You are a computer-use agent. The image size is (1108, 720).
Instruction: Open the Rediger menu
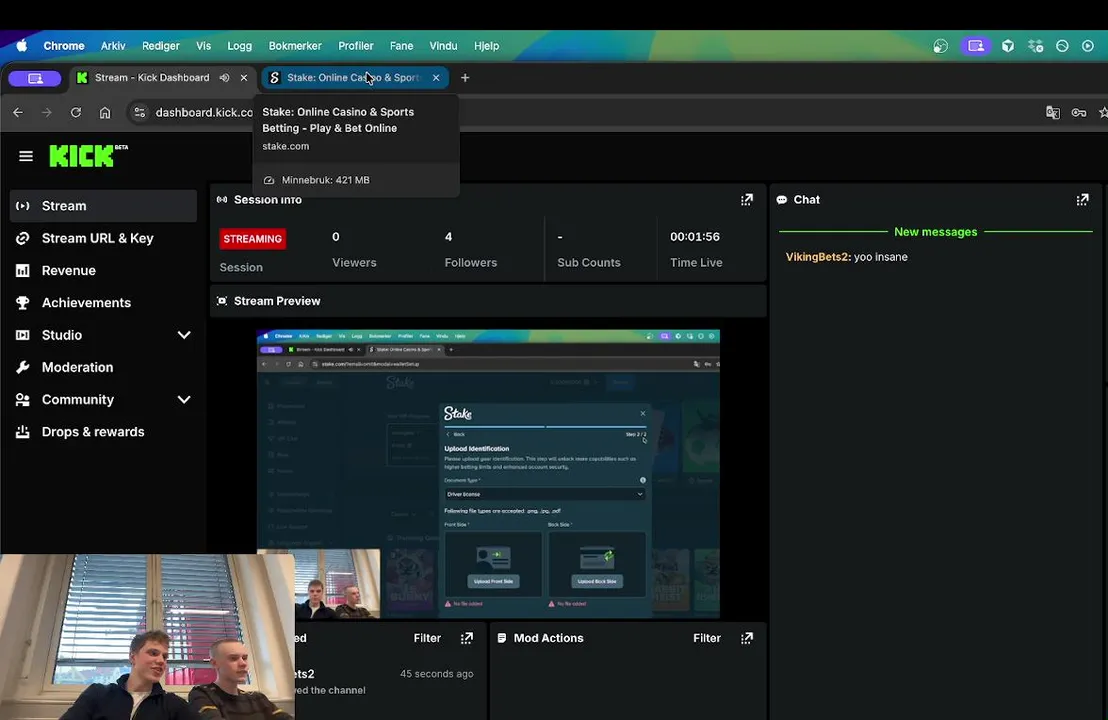[160, 46]
